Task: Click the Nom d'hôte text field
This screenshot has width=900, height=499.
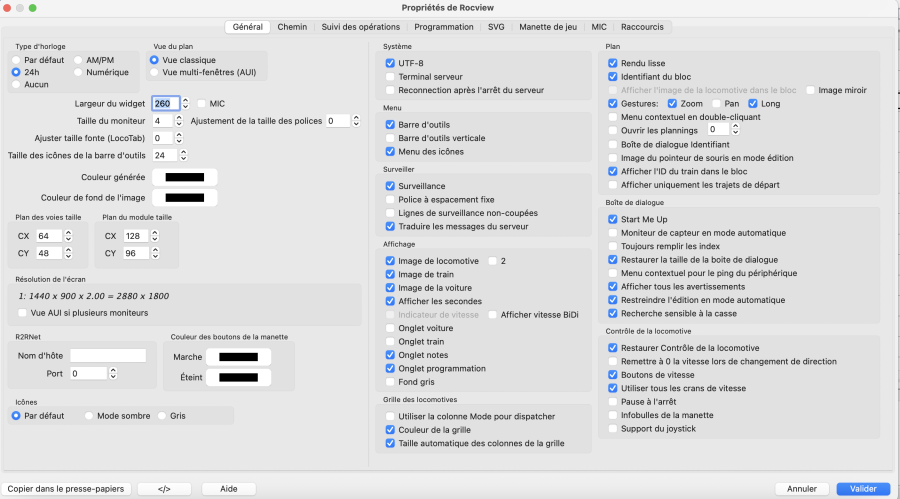Action: click(x=108, y=355)
